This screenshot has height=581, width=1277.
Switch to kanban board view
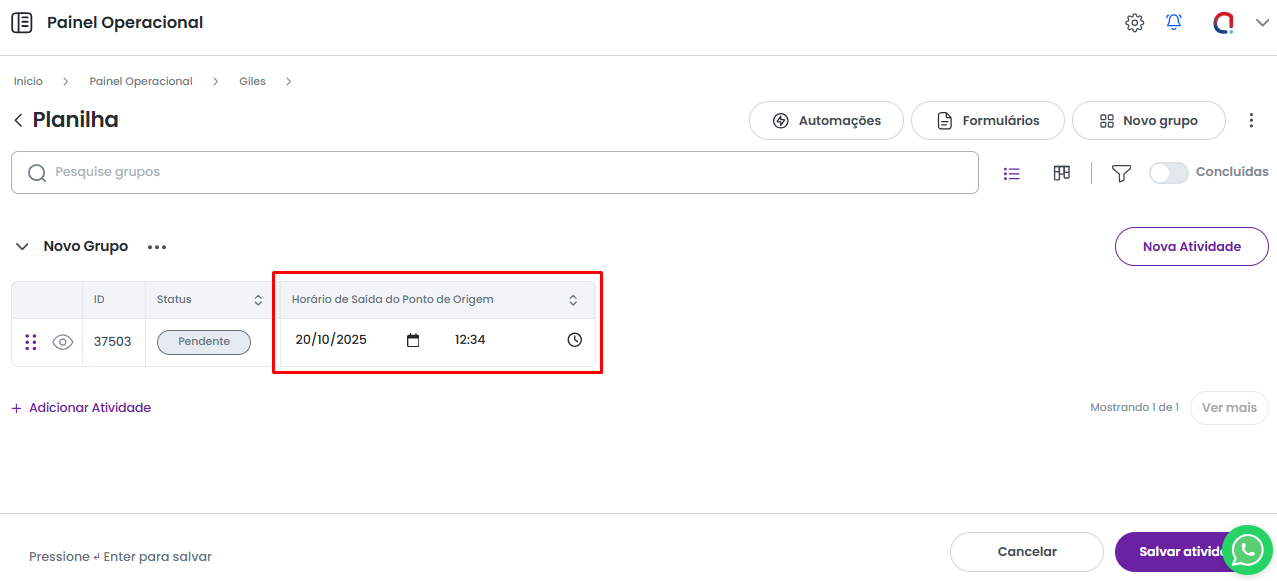(1062, 173)
